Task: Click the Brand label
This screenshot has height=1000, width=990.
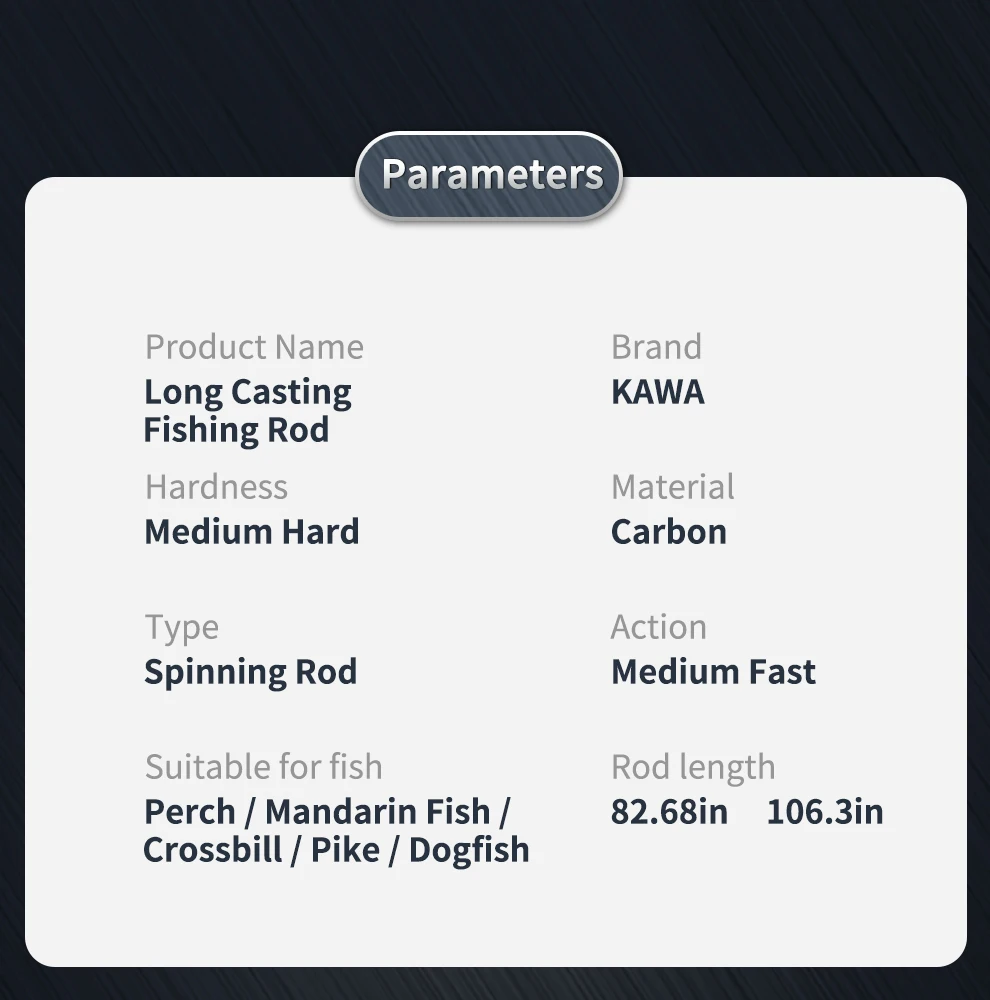Action: (x=656, y=347)
